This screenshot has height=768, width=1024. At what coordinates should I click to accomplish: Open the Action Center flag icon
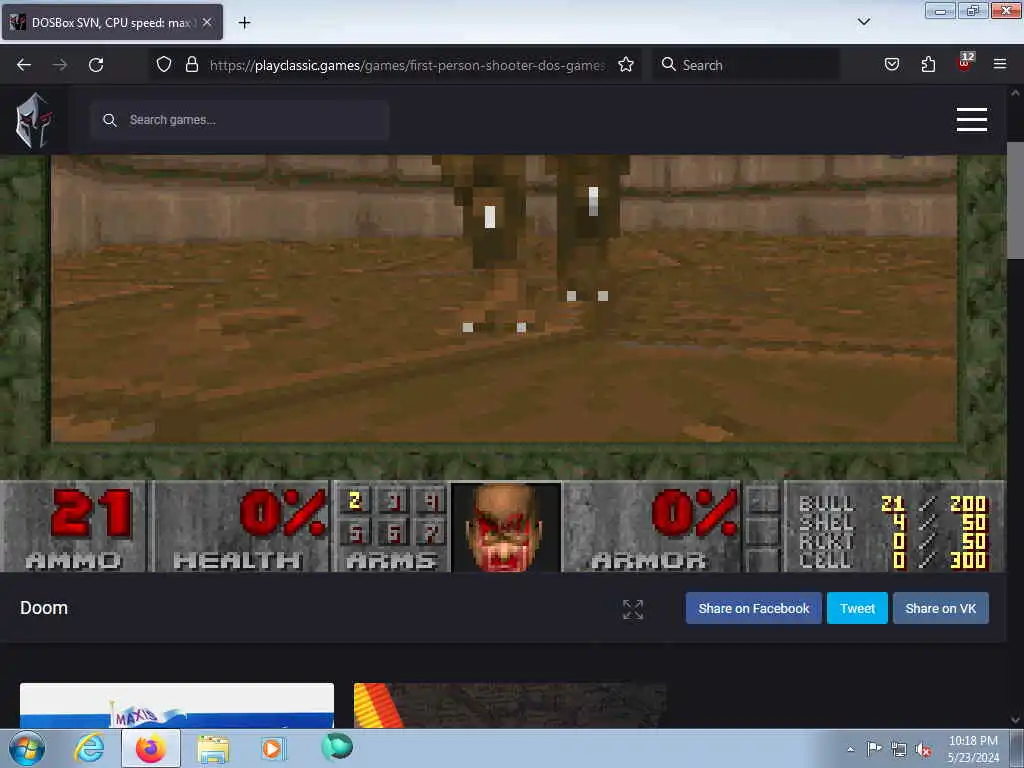(874, 749)
